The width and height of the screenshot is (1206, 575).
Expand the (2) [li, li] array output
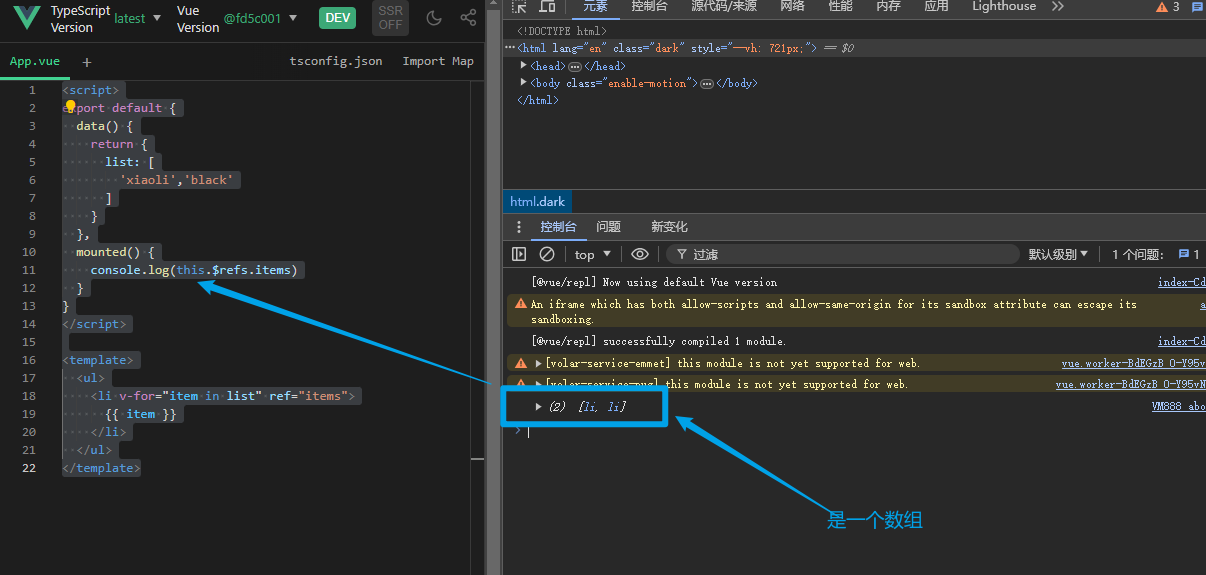click(x=539, y=406)
